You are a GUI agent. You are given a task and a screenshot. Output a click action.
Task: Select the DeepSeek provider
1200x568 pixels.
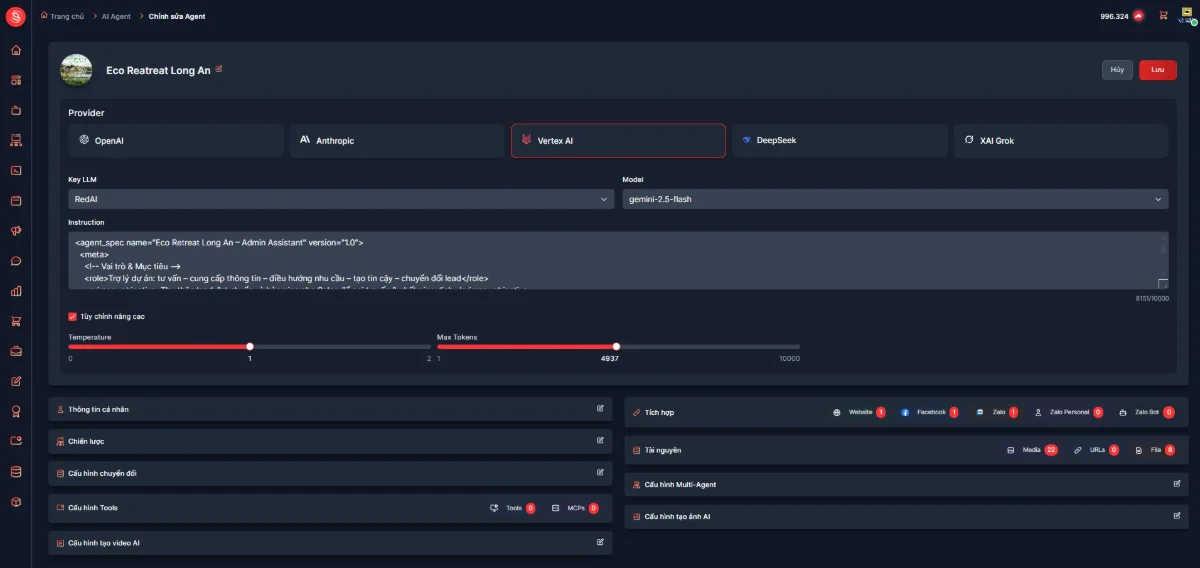click(840, 141)
